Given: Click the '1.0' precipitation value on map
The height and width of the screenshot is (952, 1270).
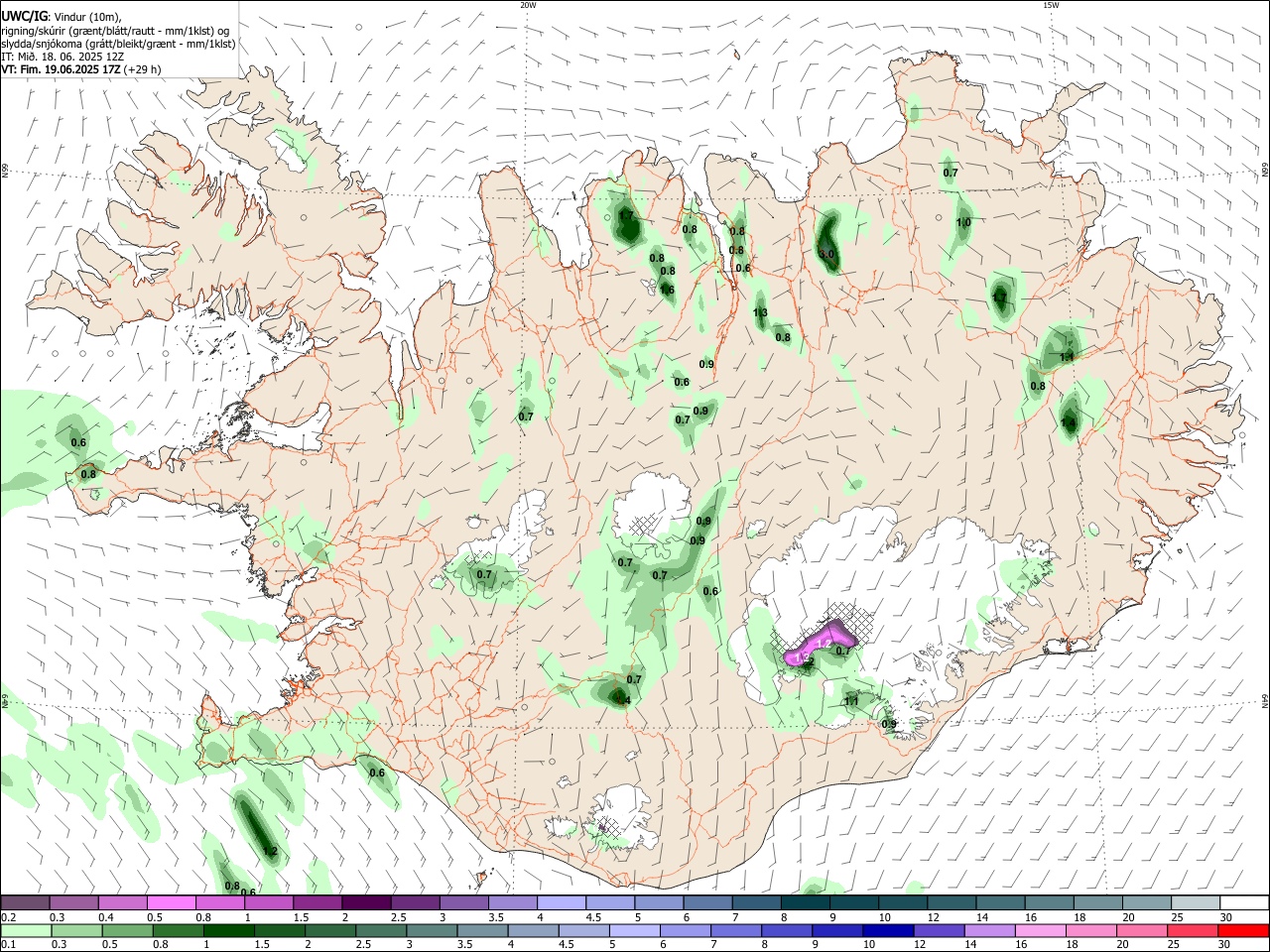Looking at the screenshot, I should (x=963, y=223).
